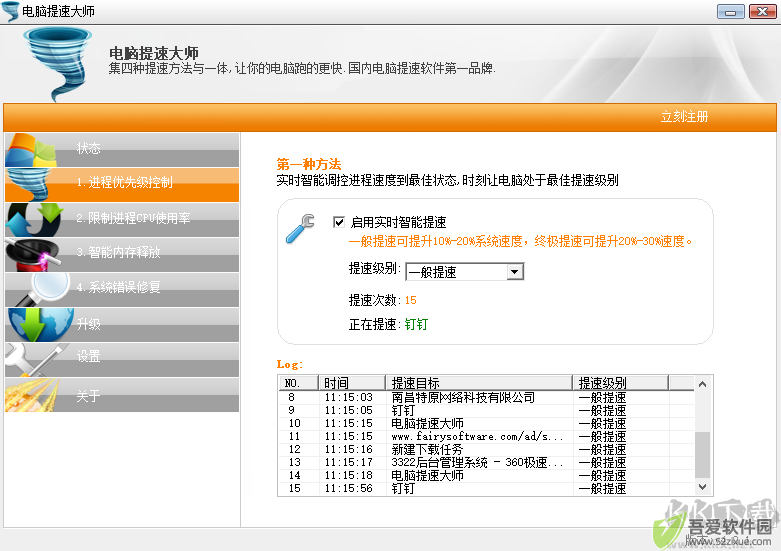The width and height of the screenshot is (781, 551).
Task: Select 1. 进程优先级控制 label
Action: [x=125, y=182]
